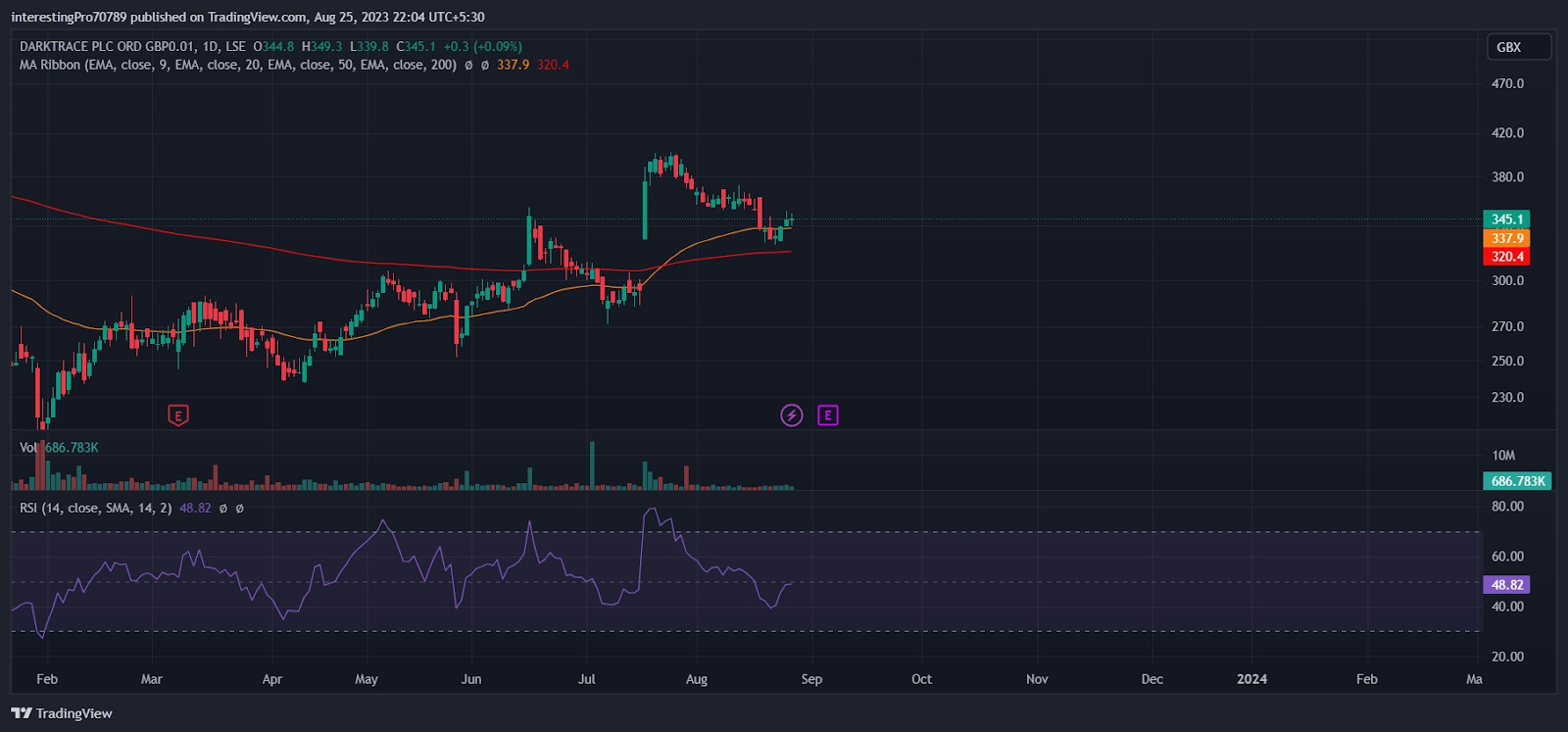The image size is (1568, 732).
Task: Click the 10M volume axis label
Action: 1503,456
